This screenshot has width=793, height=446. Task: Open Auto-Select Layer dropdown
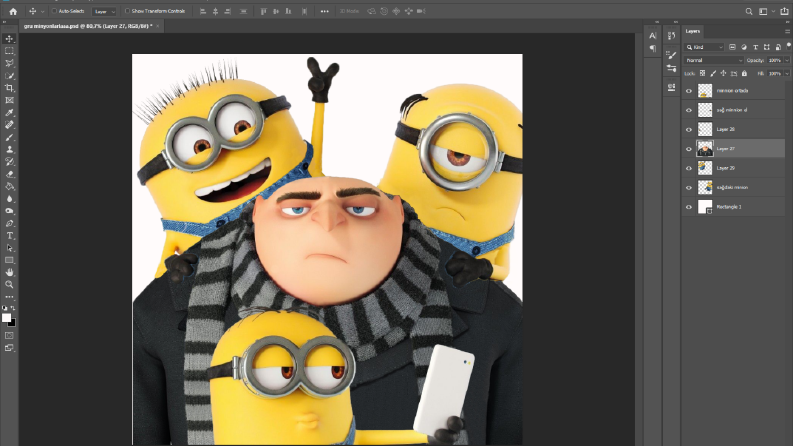105,11
